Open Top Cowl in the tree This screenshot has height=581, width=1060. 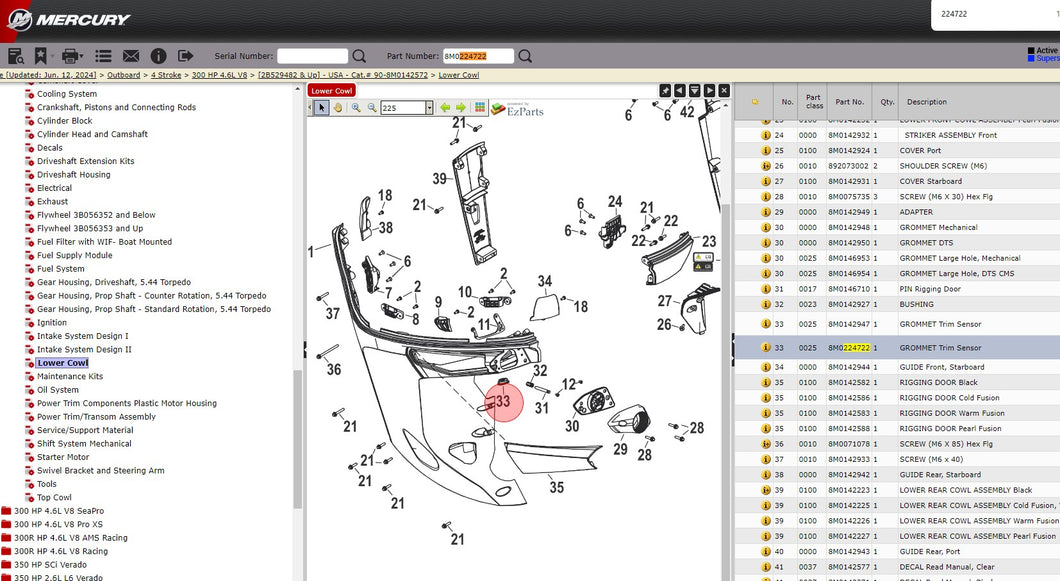tap(54, 497)
